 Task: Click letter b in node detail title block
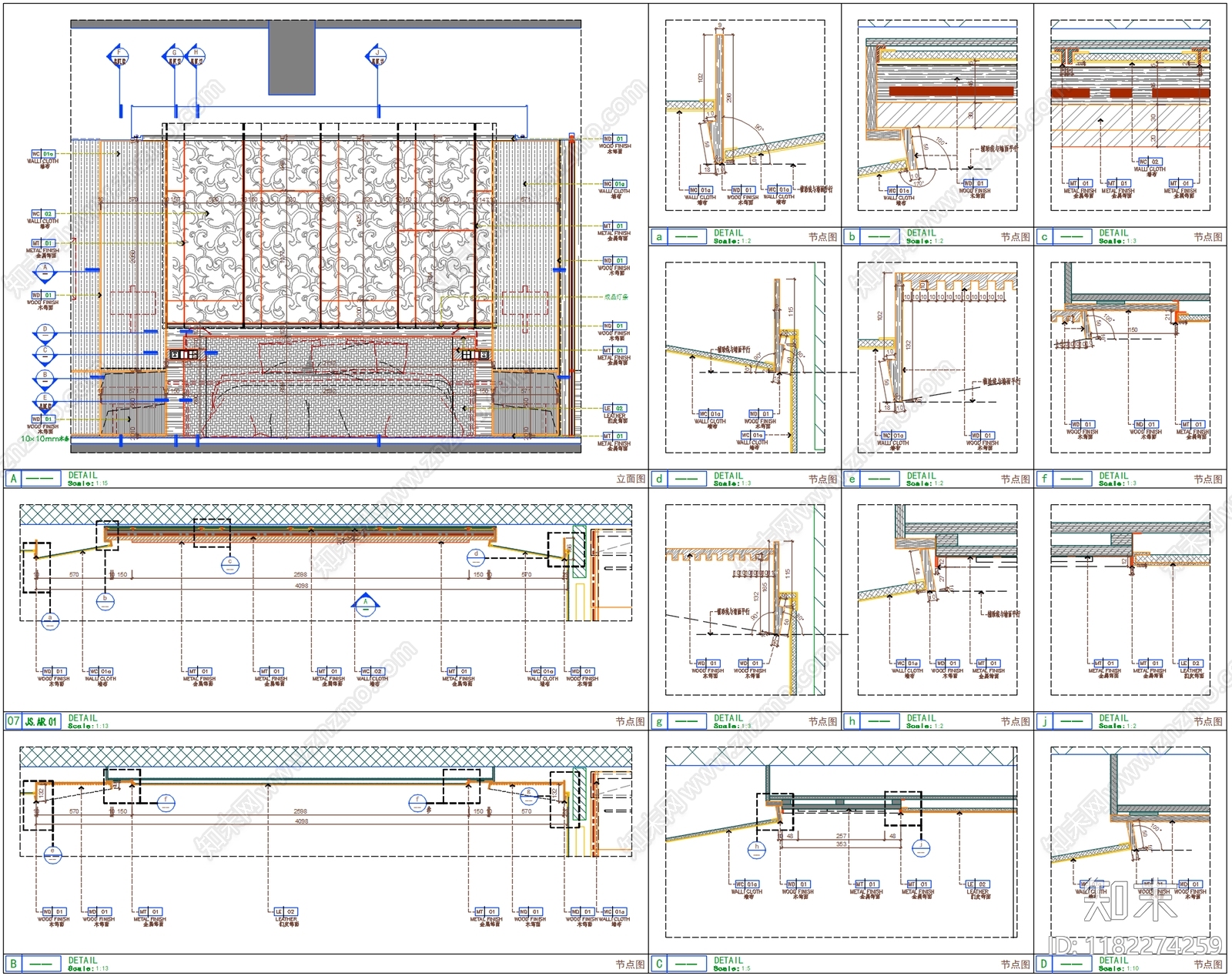(852, 237)
